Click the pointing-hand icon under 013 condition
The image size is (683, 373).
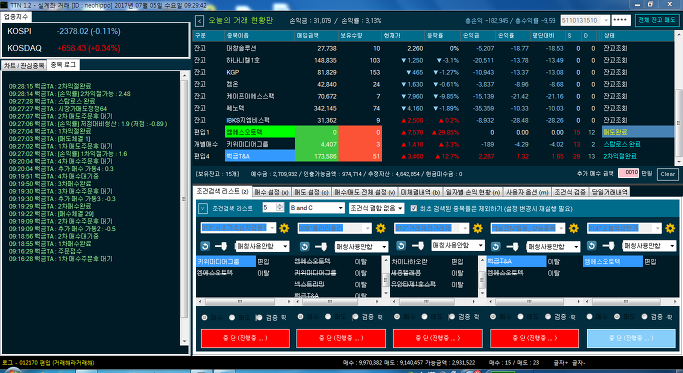(221, 246)
